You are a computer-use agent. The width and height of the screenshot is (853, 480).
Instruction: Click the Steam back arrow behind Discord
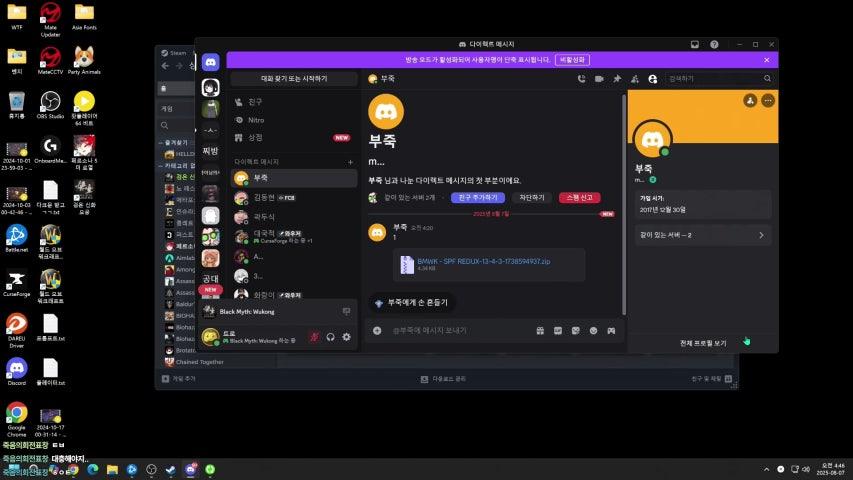(x=165, y=66)
